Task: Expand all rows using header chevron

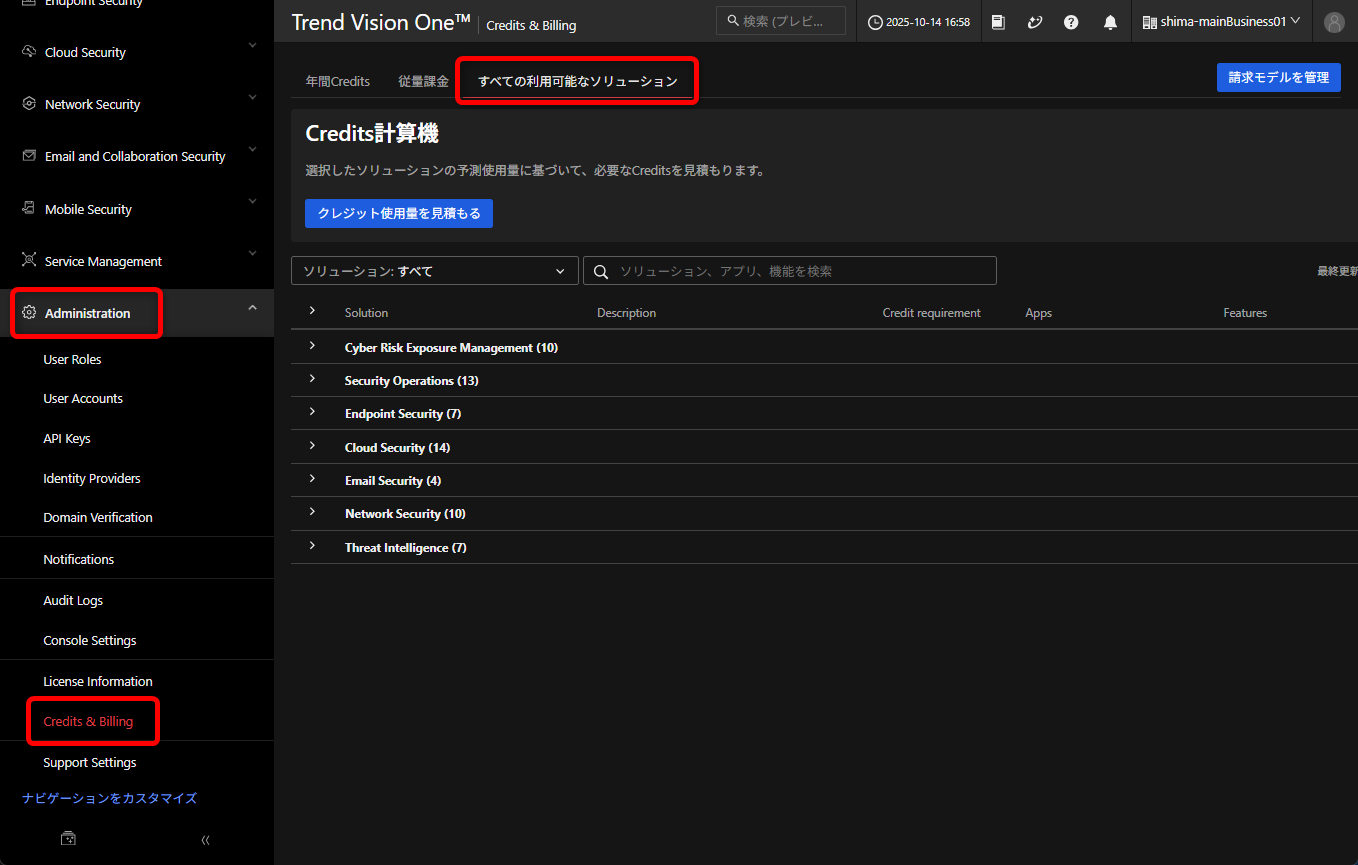Action: (312, 312)
